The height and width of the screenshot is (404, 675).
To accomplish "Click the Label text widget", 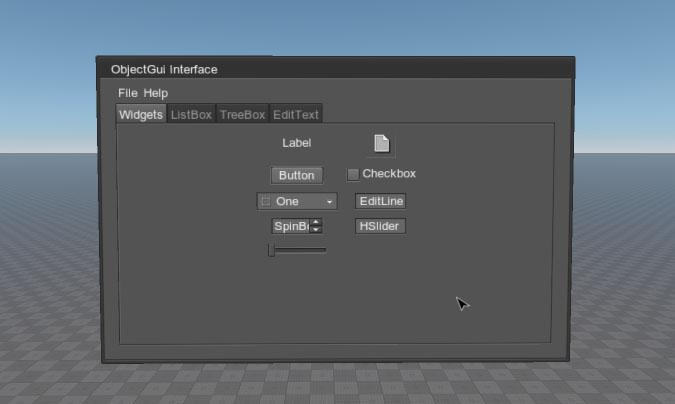I will pyautogui.click(x=297, y=144).
